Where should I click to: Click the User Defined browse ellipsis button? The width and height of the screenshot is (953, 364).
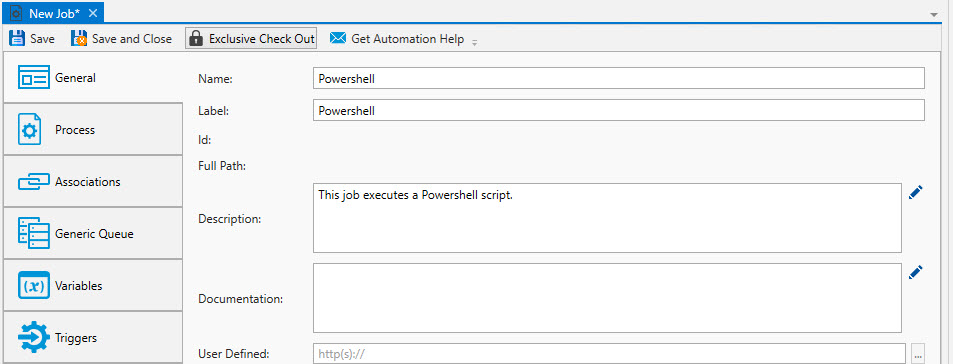[918, 354]
